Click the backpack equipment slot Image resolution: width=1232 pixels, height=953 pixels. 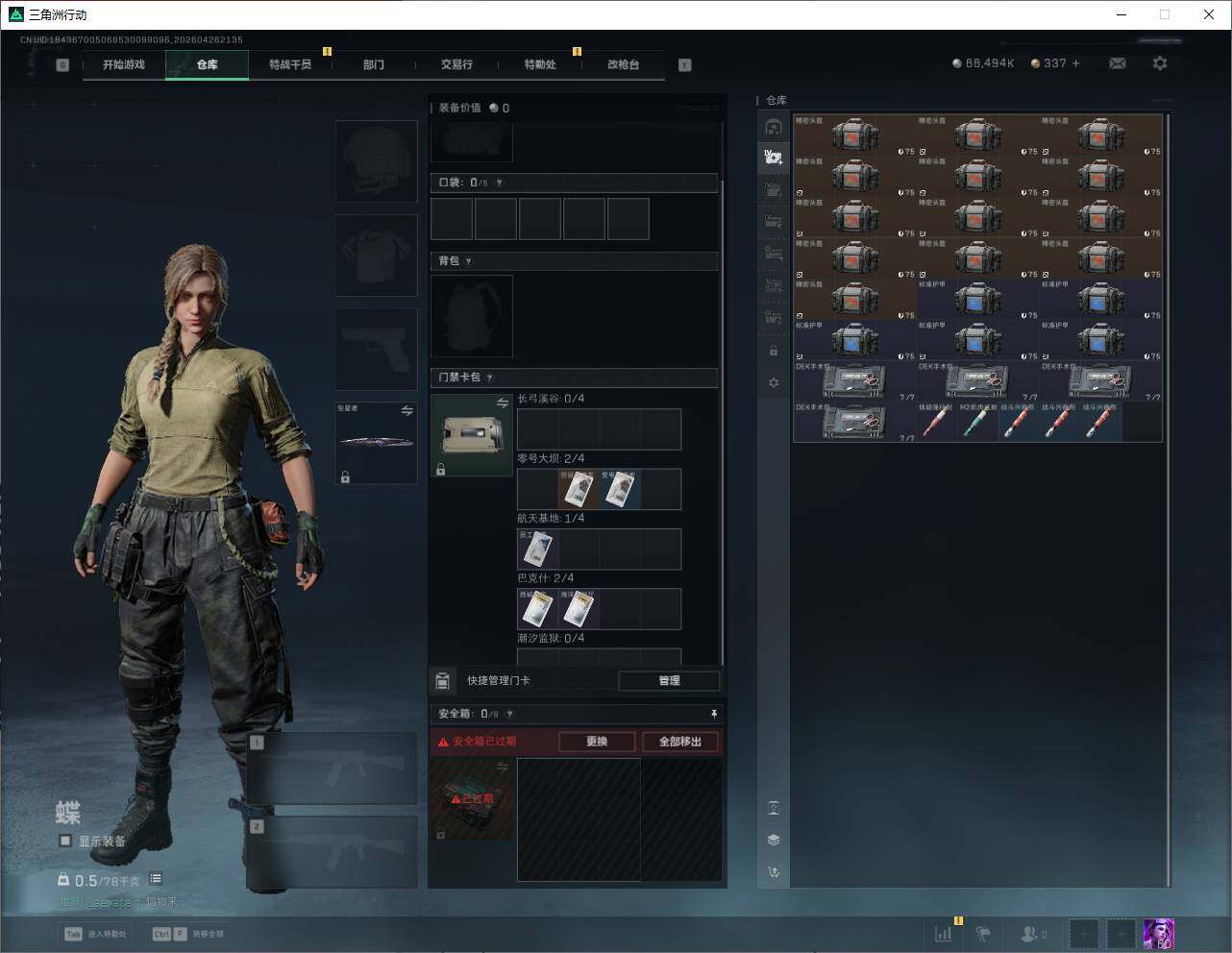472,316
